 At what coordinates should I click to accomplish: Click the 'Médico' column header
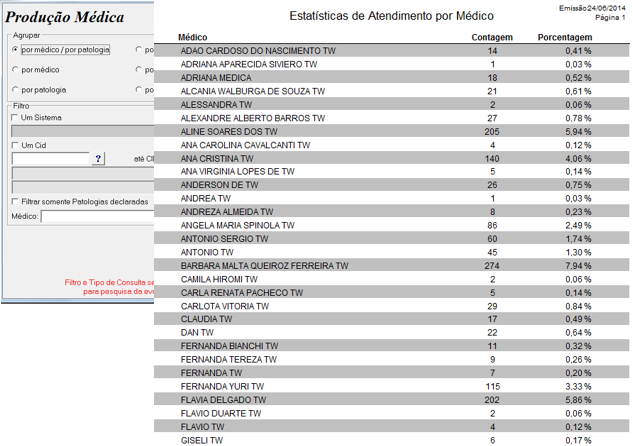193,37
